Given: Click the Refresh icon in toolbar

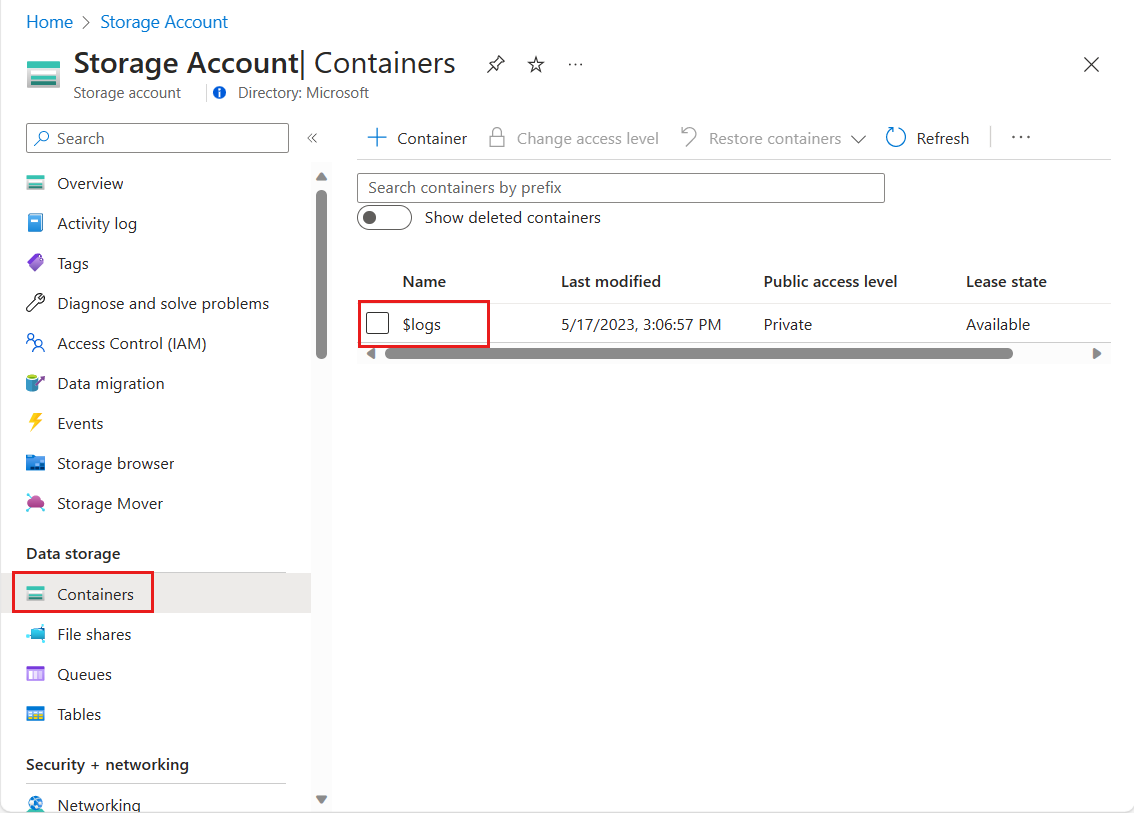Looking at the screenshot, I should tap(896, 138).
